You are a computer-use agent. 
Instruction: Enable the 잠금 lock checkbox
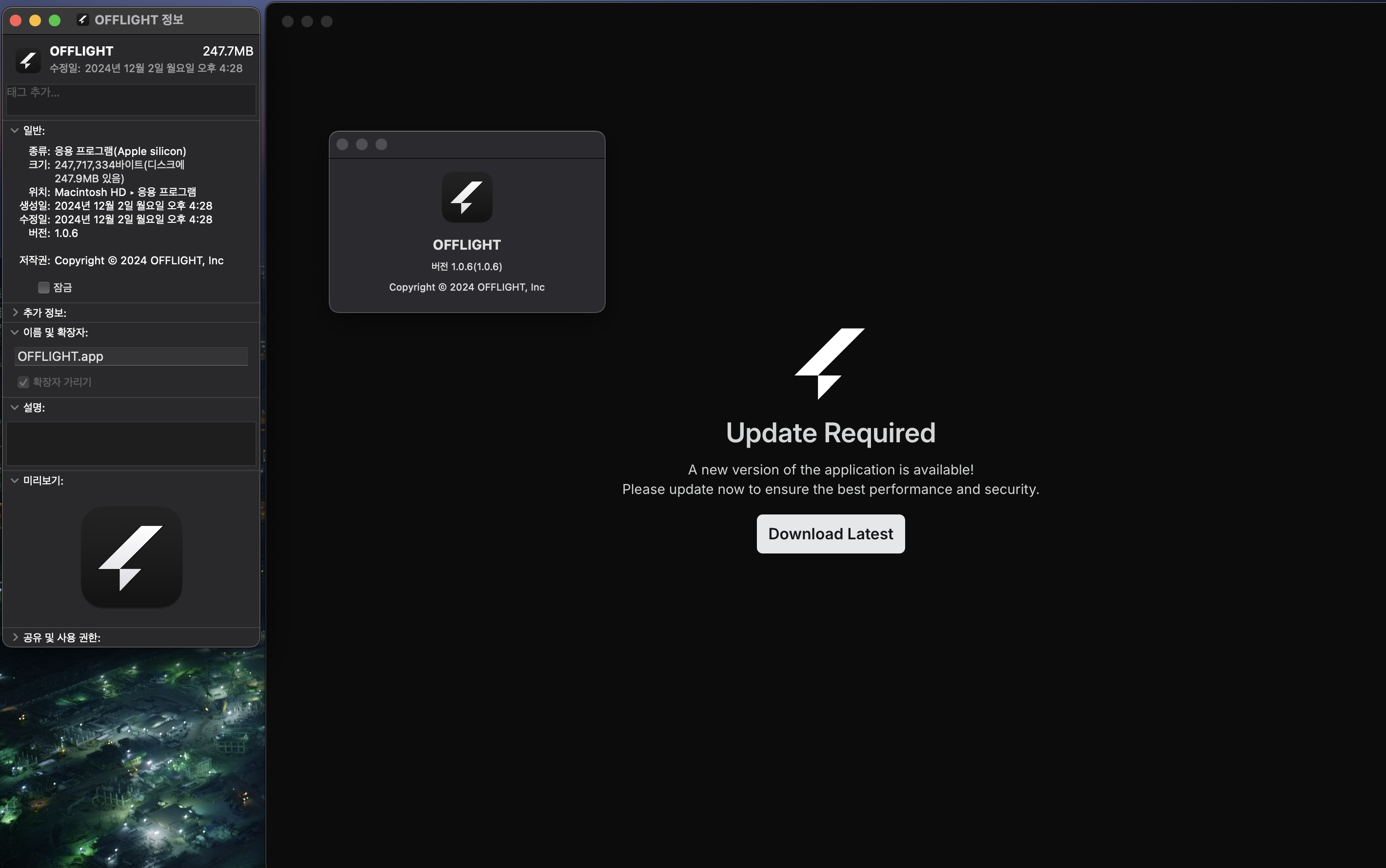pos(43,288)
